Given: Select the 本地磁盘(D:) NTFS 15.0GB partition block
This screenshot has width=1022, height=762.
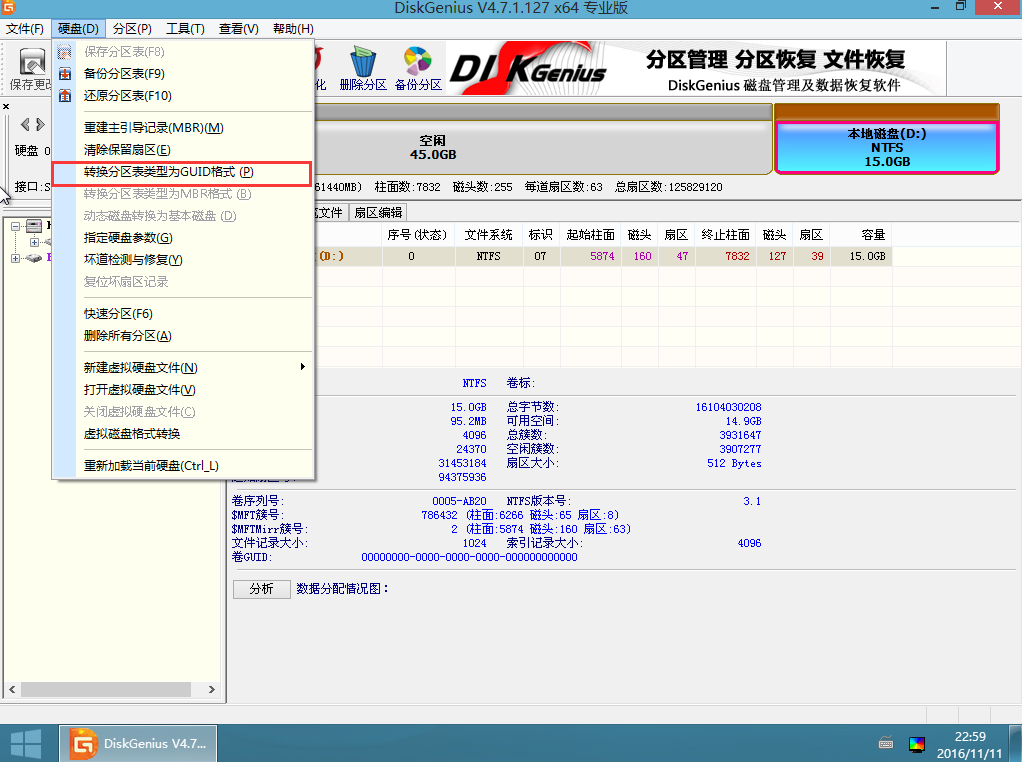Looking at the screenshot, I should 886,148.
